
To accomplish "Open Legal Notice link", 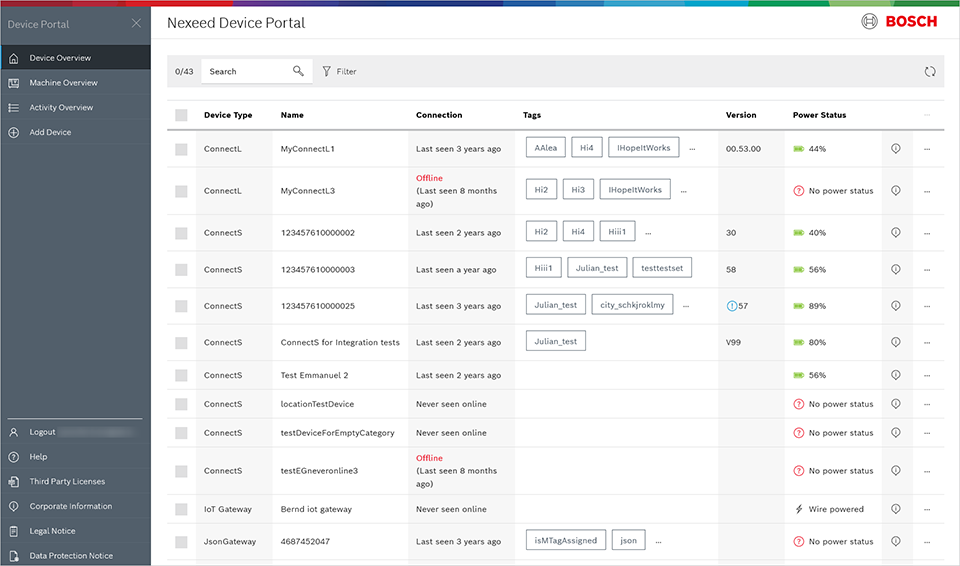I will (x=75, y=531).
